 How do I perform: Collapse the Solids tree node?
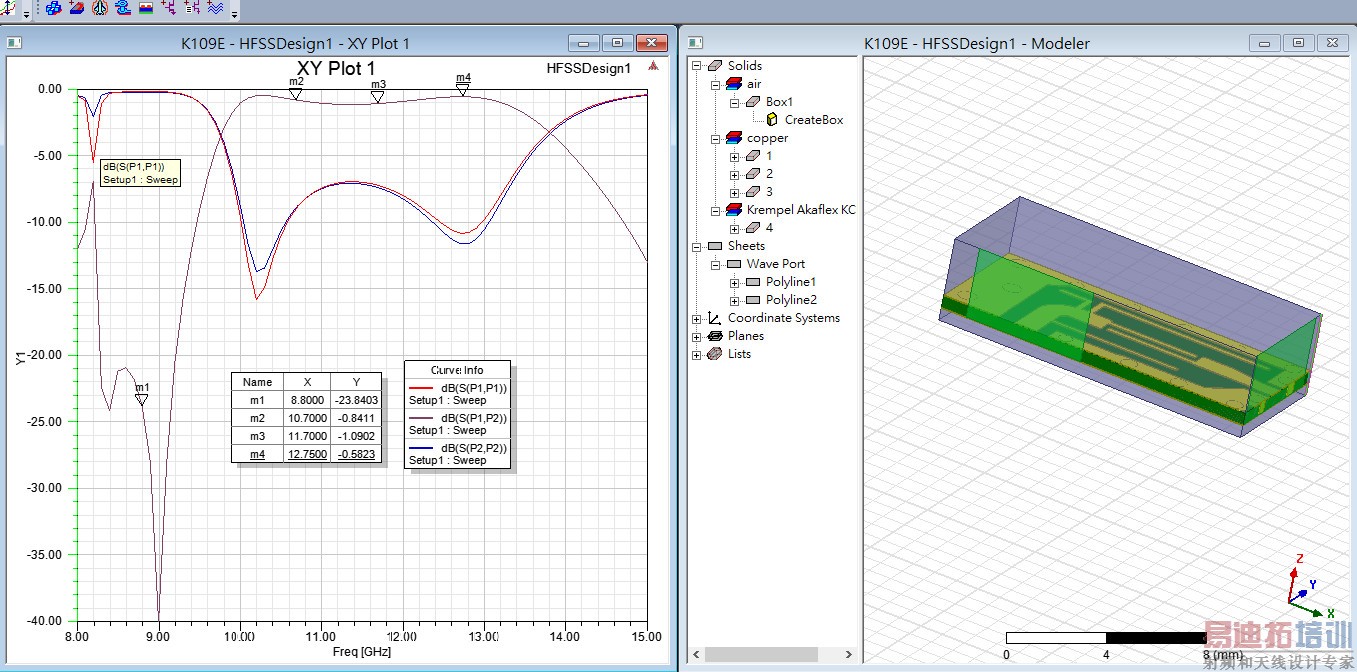coord(697,66)
